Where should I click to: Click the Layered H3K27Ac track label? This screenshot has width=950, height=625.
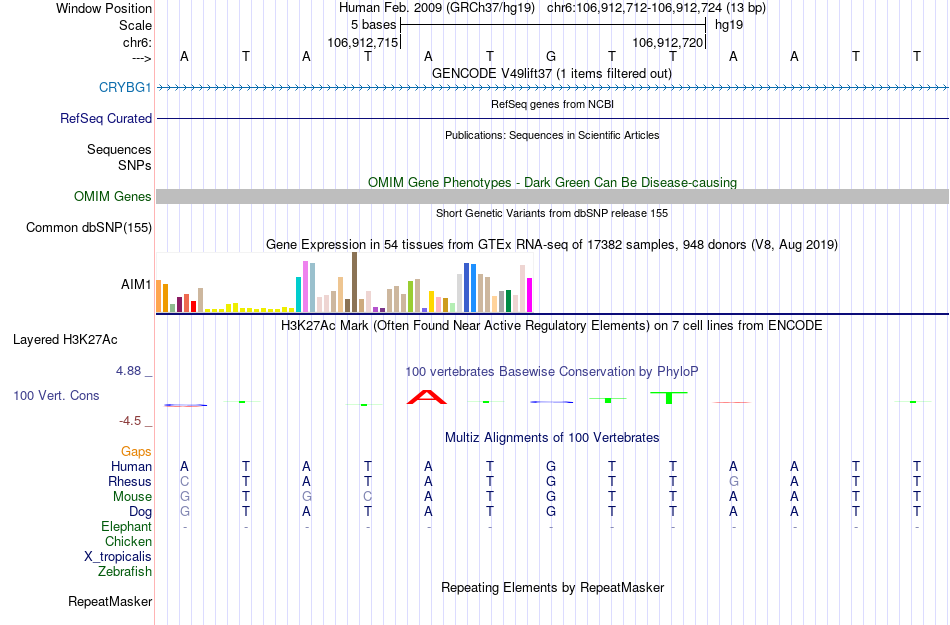click(x=65, y=340)
